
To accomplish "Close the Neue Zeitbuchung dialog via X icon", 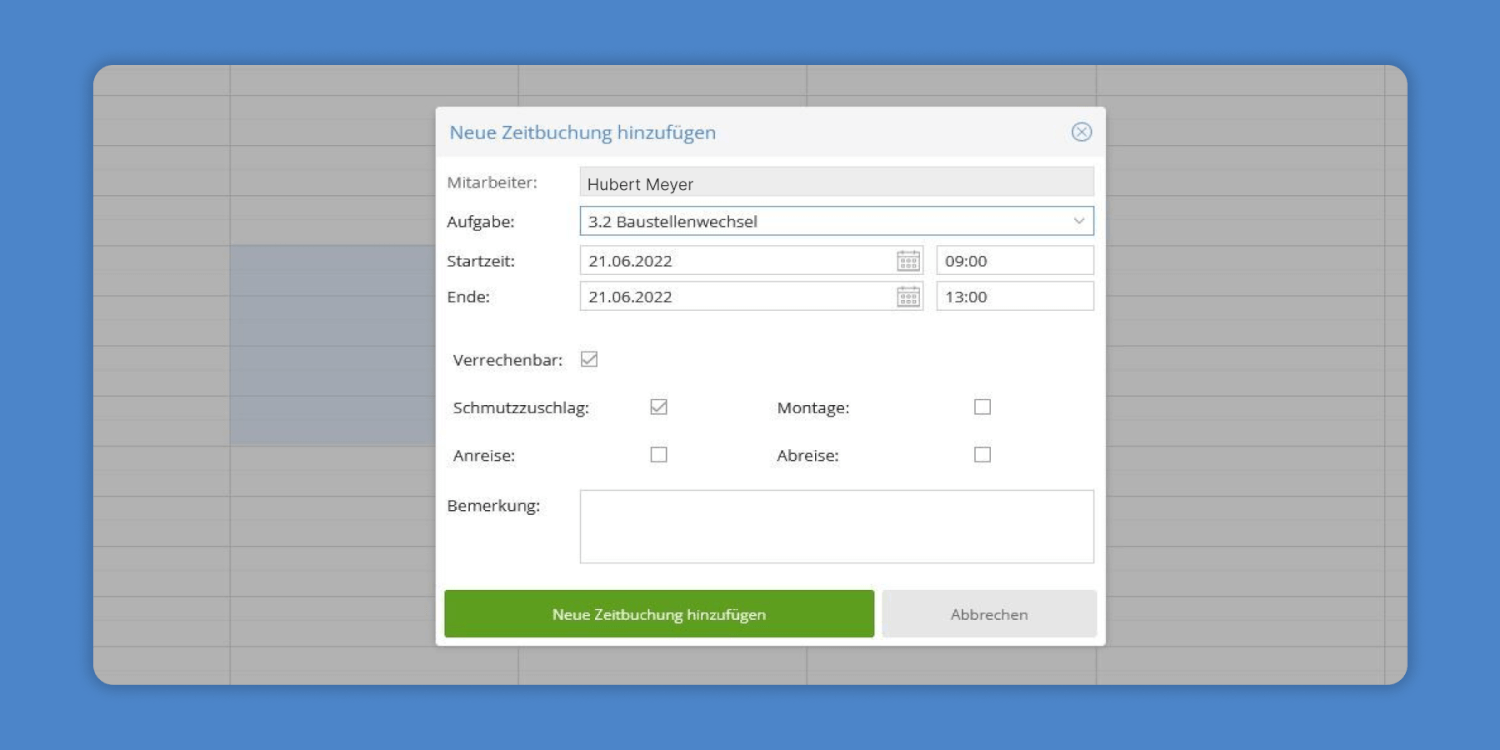I will click(x=1081, y=132).
